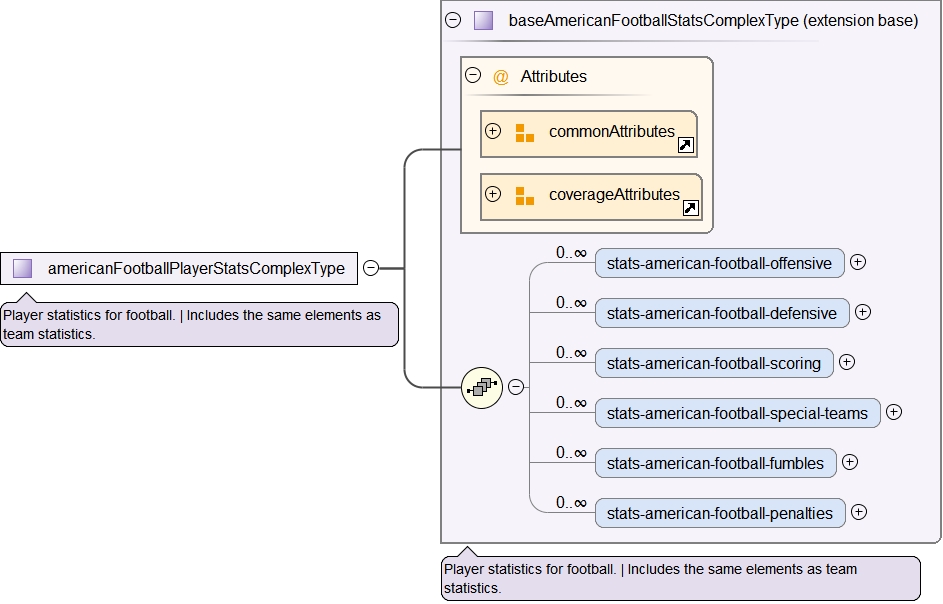This screenshot has width=943, height=604.
Task: Collapse the baseAmericanFootballStatsComplexType extension base
Action: pos(453,20)
